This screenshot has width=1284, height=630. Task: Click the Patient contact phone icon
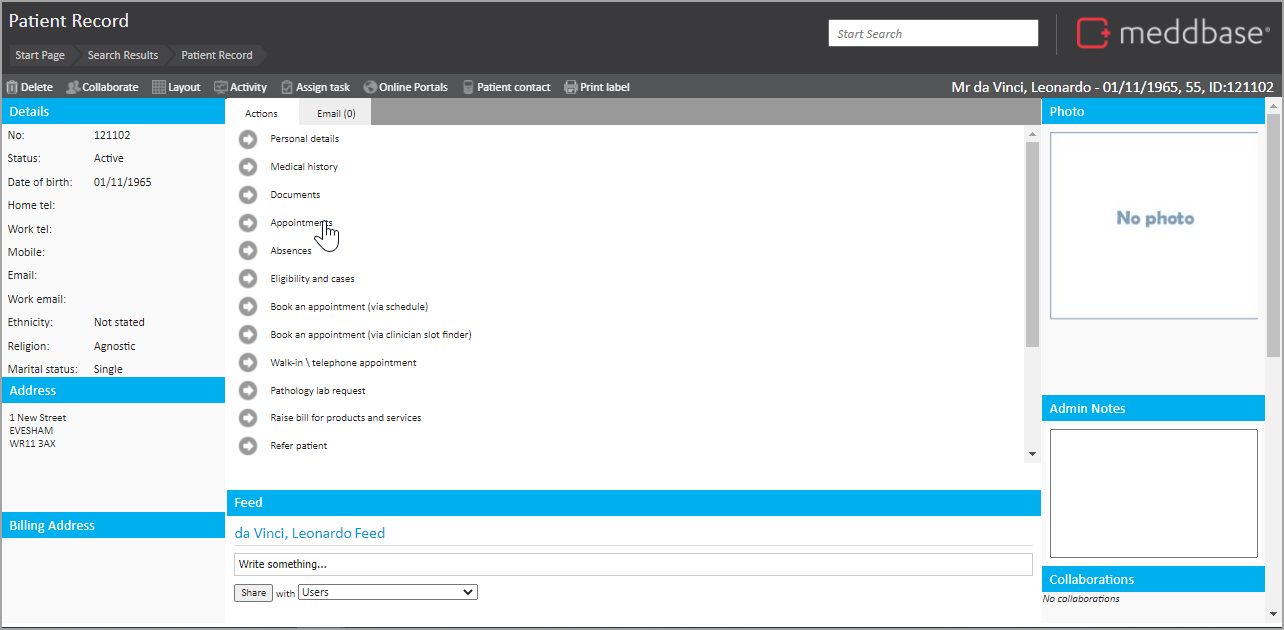468,87
